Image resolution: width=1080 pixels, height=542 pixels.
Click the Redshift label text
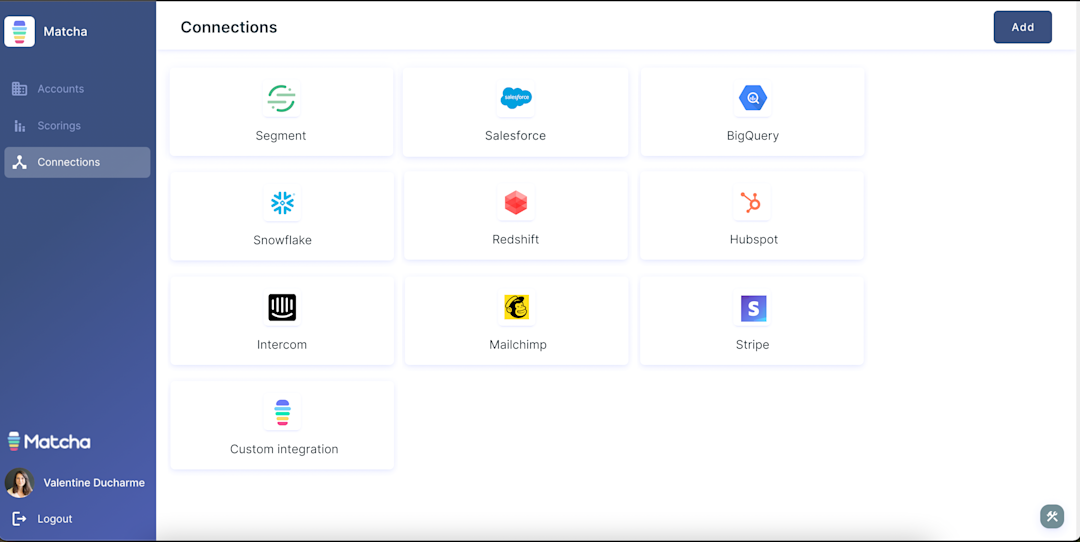pyautogui.click(x=515, y=240)
